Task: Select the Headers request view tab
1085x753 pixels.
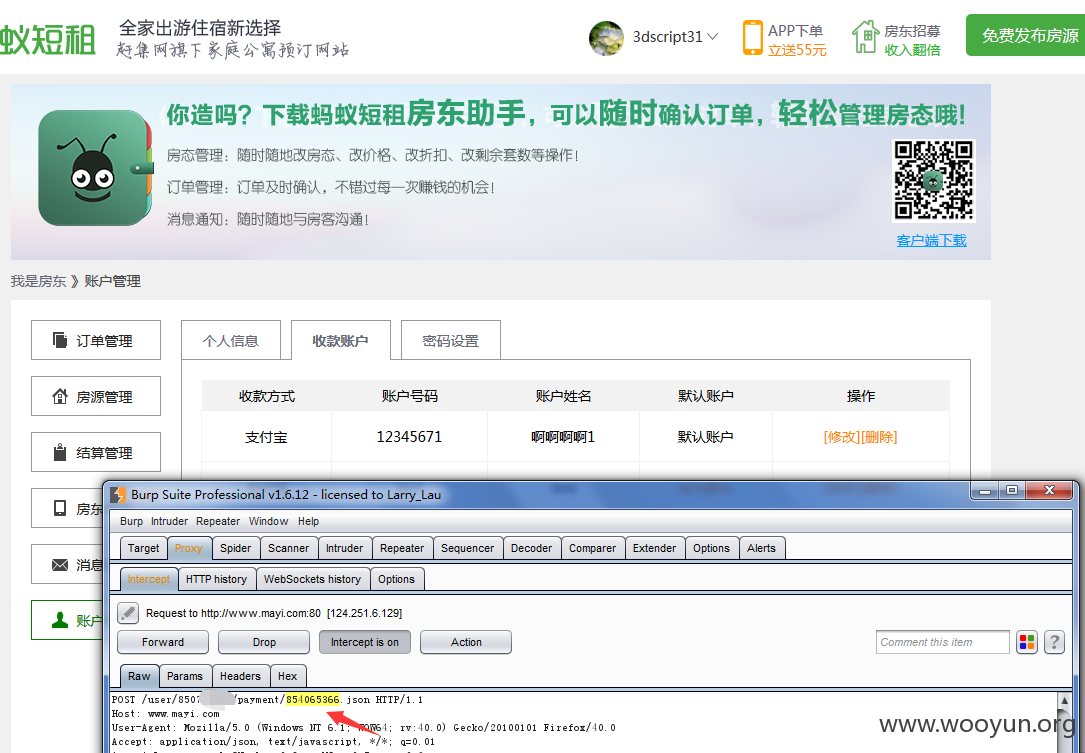Action: [240, 675]
